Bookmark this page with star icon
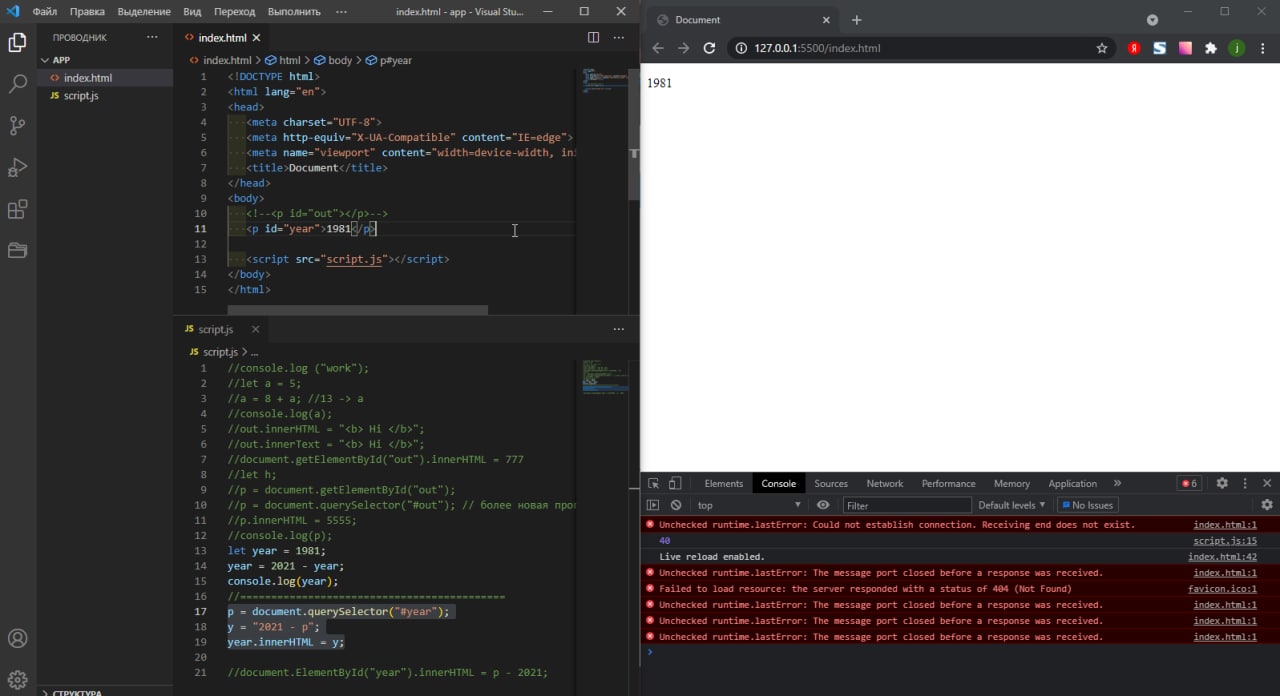 coord(1102,48)
